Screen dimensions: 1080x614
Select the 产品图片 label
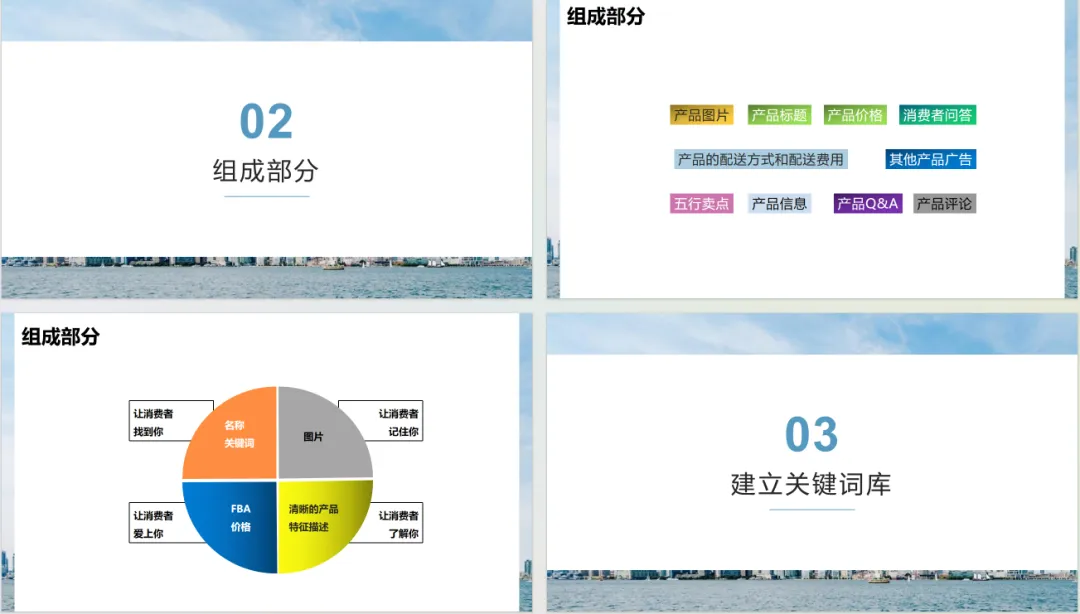(x=701, y=115)
